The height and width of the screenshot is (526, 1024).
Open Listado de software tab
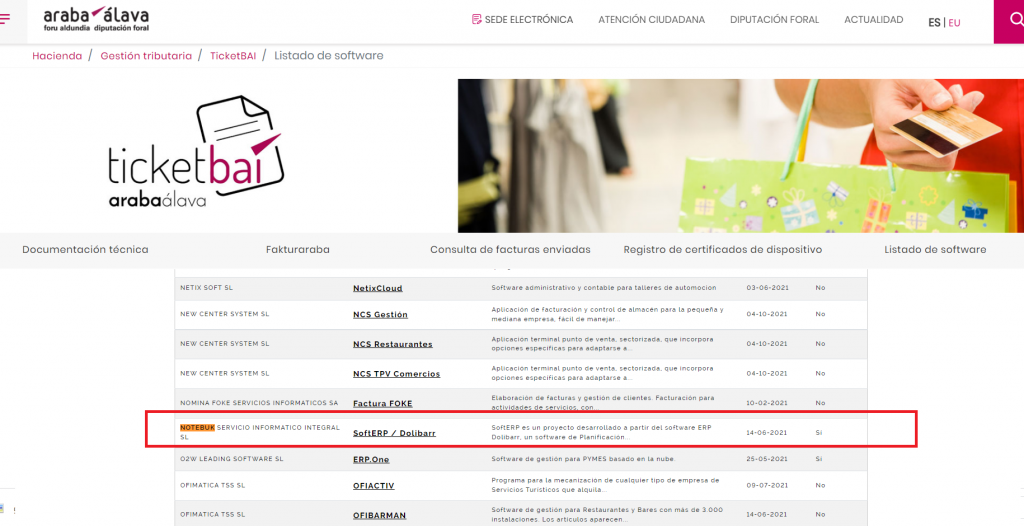point(935,250)
